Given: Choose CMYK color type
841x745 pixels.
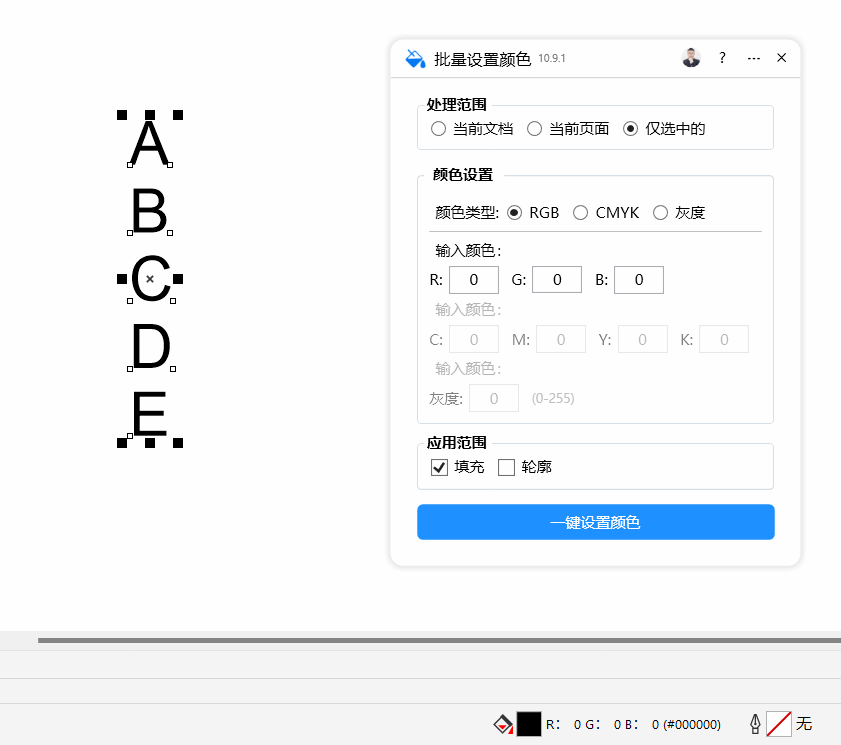Looking at the screenshot, I should click(x=580, y=212).
